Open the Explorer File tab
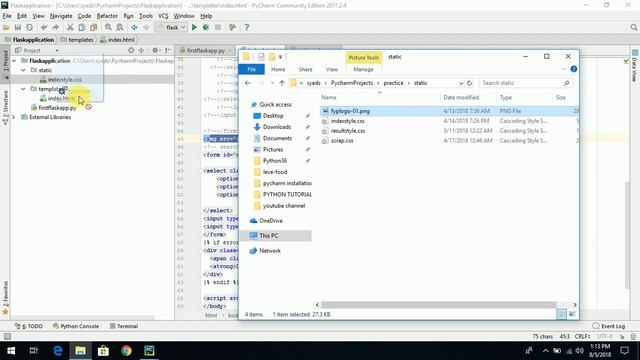Image resolution: width=640 pixels, height=360 pixels. point(251,69)
